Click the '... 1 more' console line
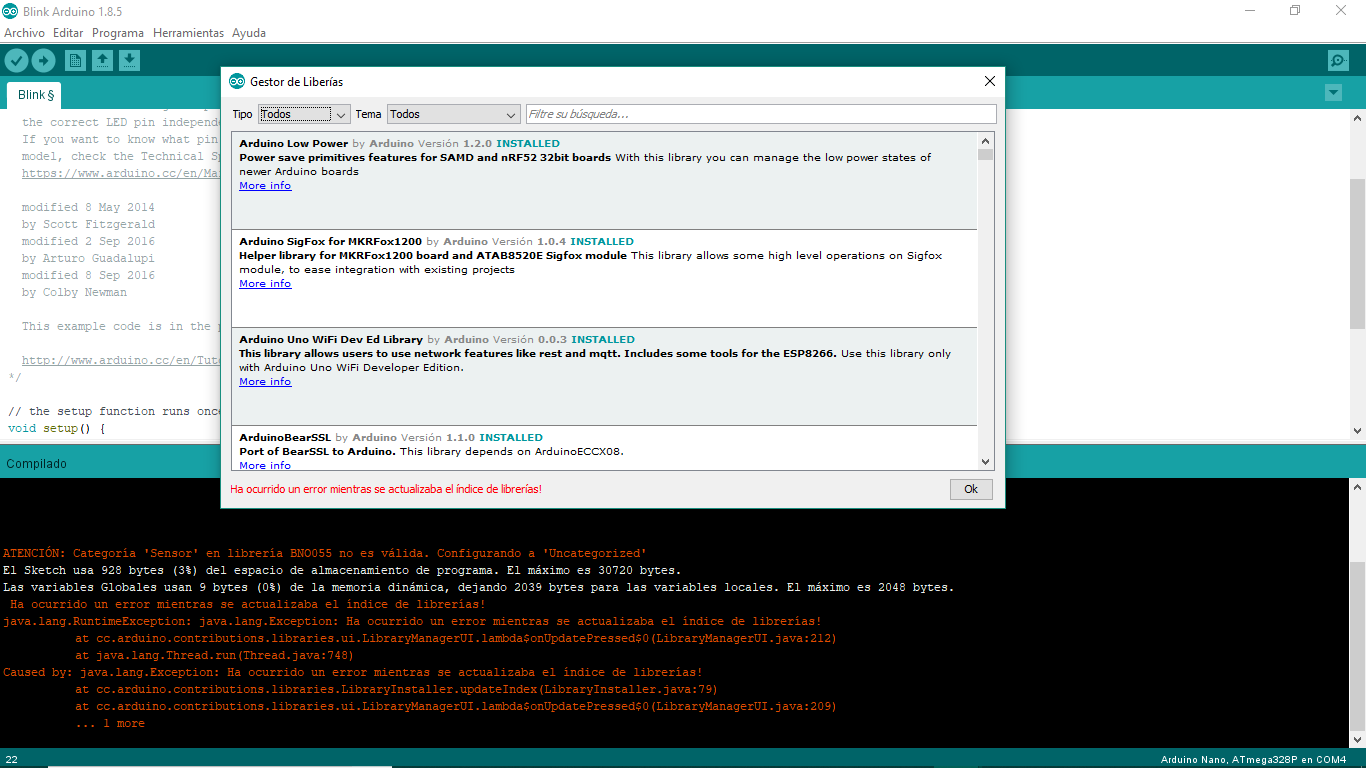 pos(110,723)
